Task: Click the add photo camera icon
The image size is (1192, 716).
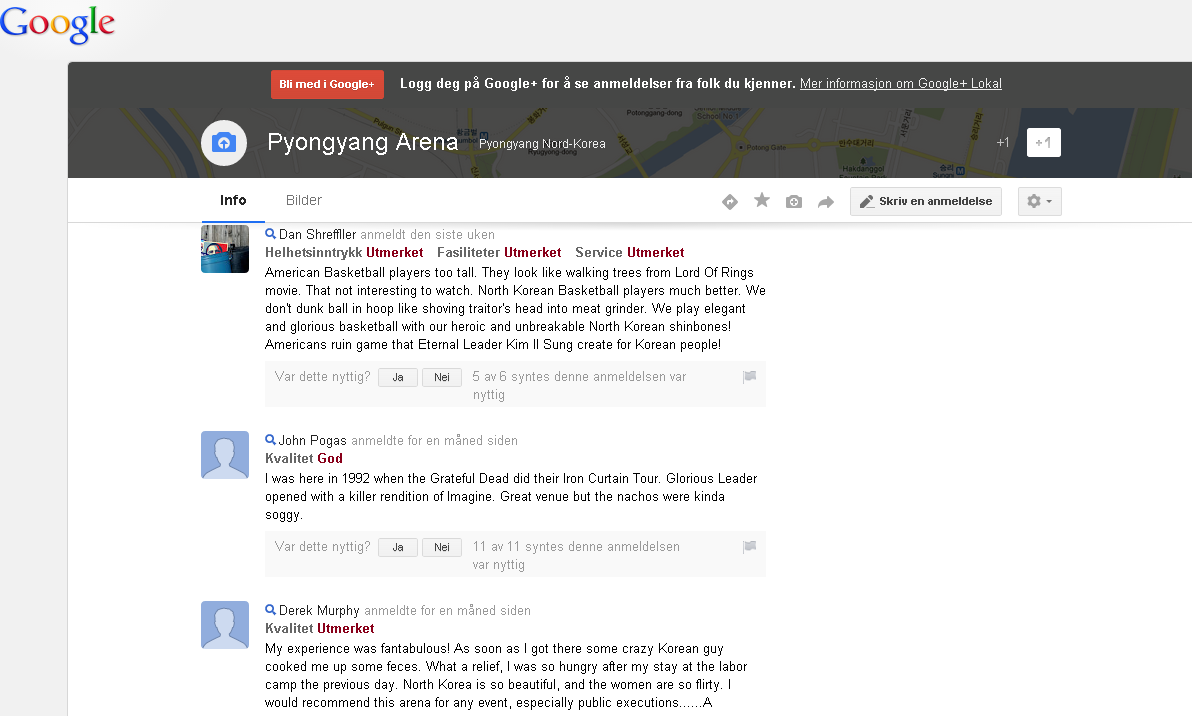Action: [x=794, y=201]
